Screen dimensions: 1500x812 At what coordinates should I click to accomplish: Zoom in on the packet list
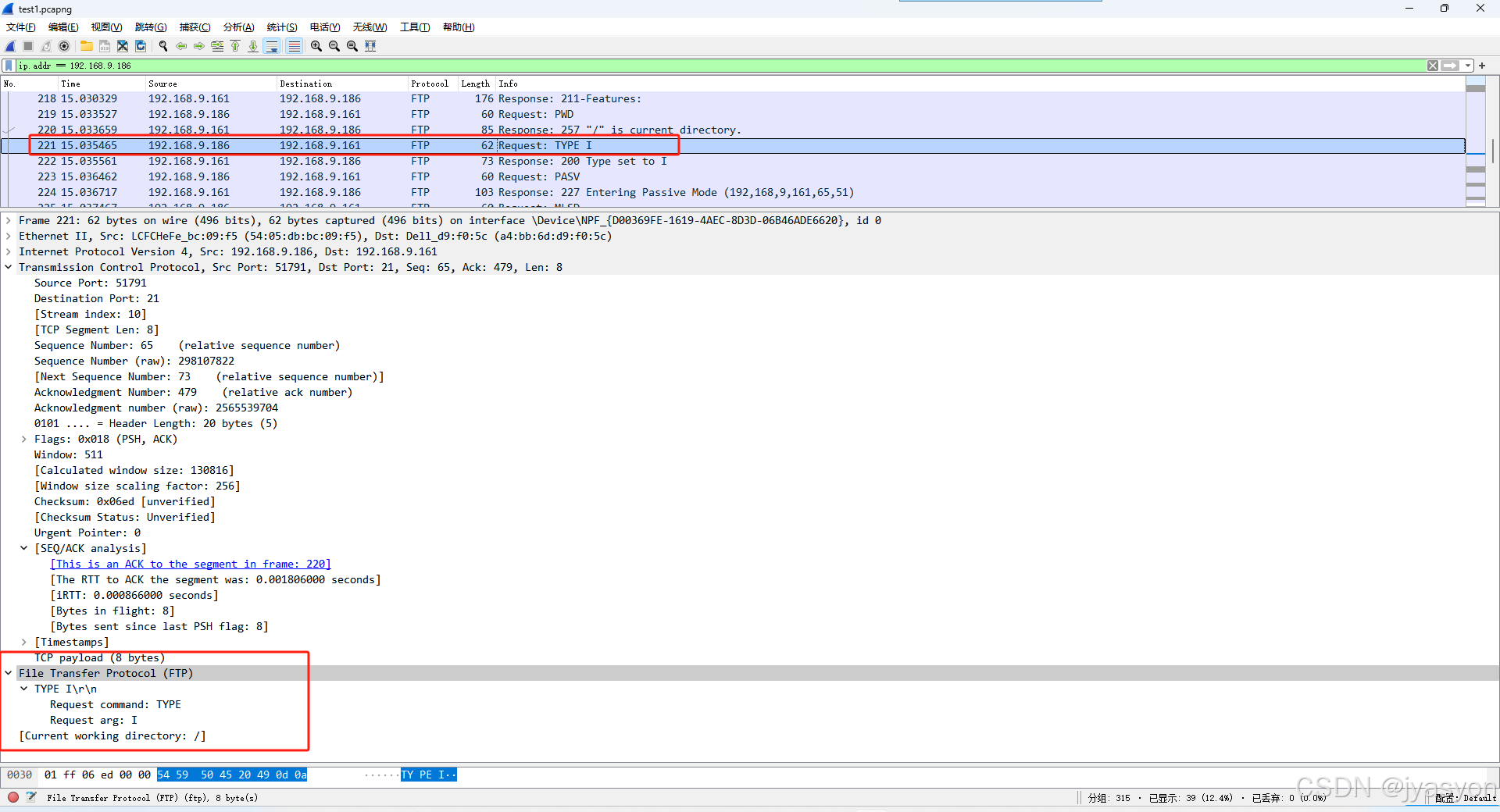(x=316, y=46)
